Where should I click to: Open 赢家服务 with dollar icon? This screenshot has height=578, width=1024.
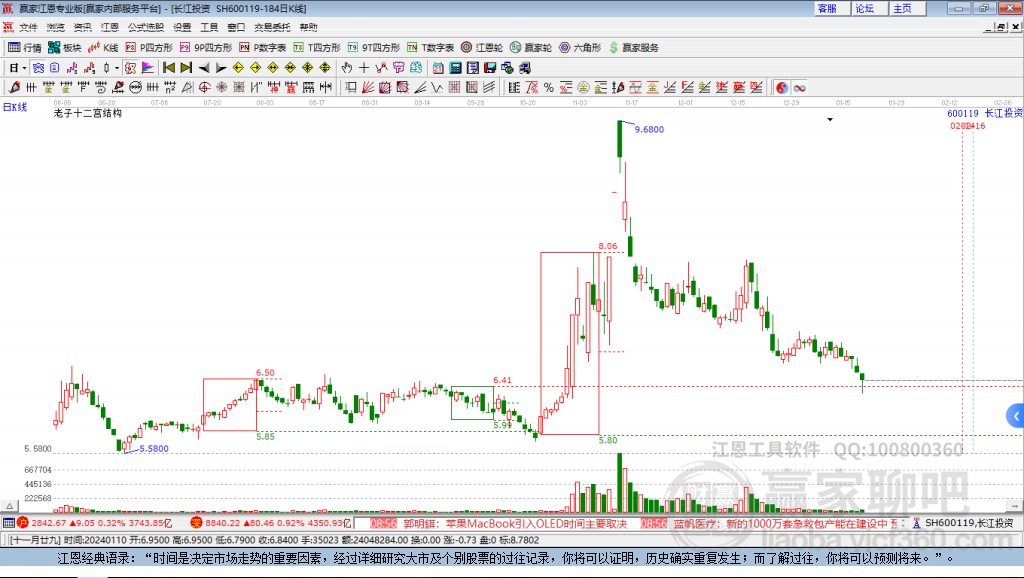[x=634, y=48]
